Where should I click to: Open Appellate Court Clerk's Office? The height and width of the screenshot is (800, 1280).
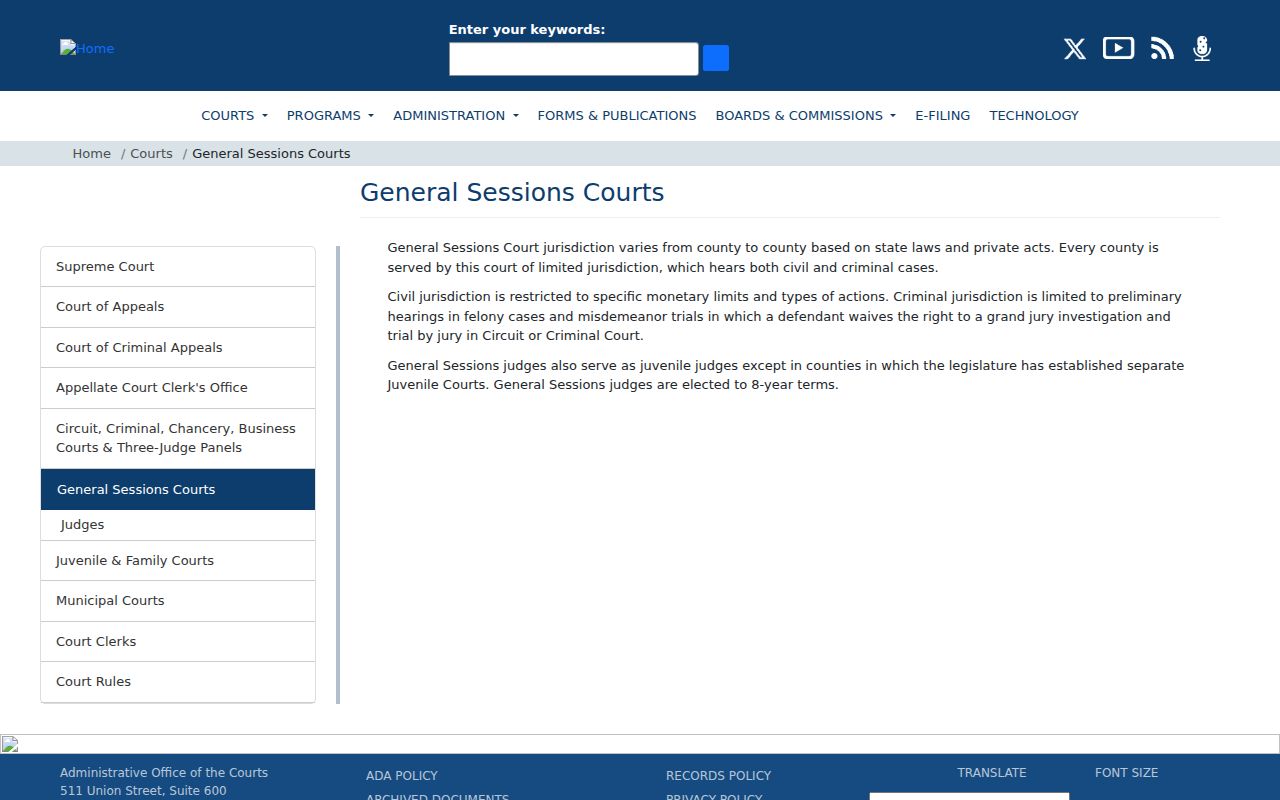[x=178, y=388]
